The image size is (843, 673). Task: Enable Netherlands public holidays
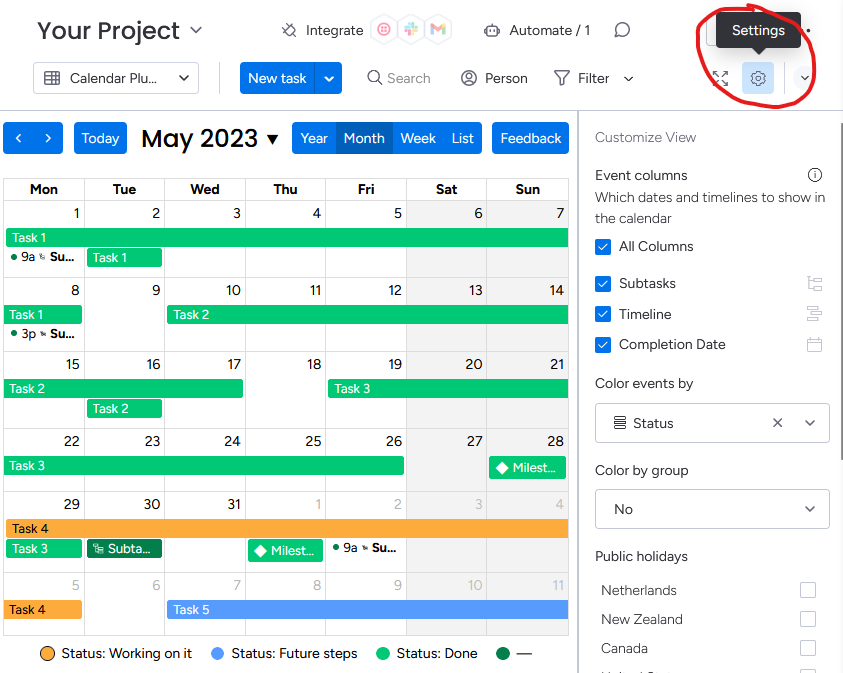(x=808, y=590)
